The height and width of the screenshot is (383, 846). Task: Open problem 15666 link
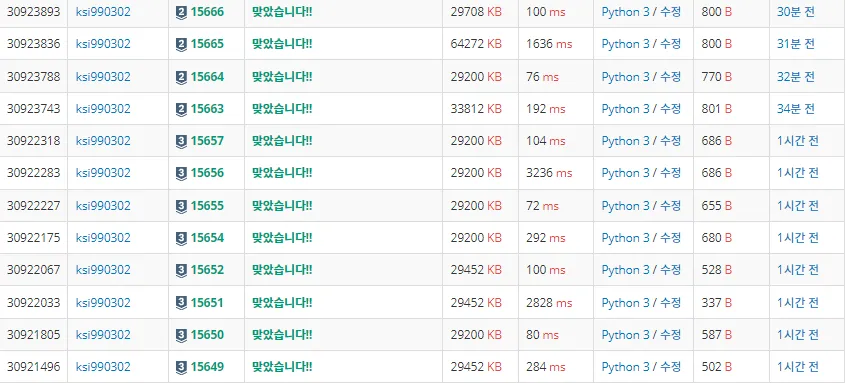pyautogui.click(x=207, y=12)
